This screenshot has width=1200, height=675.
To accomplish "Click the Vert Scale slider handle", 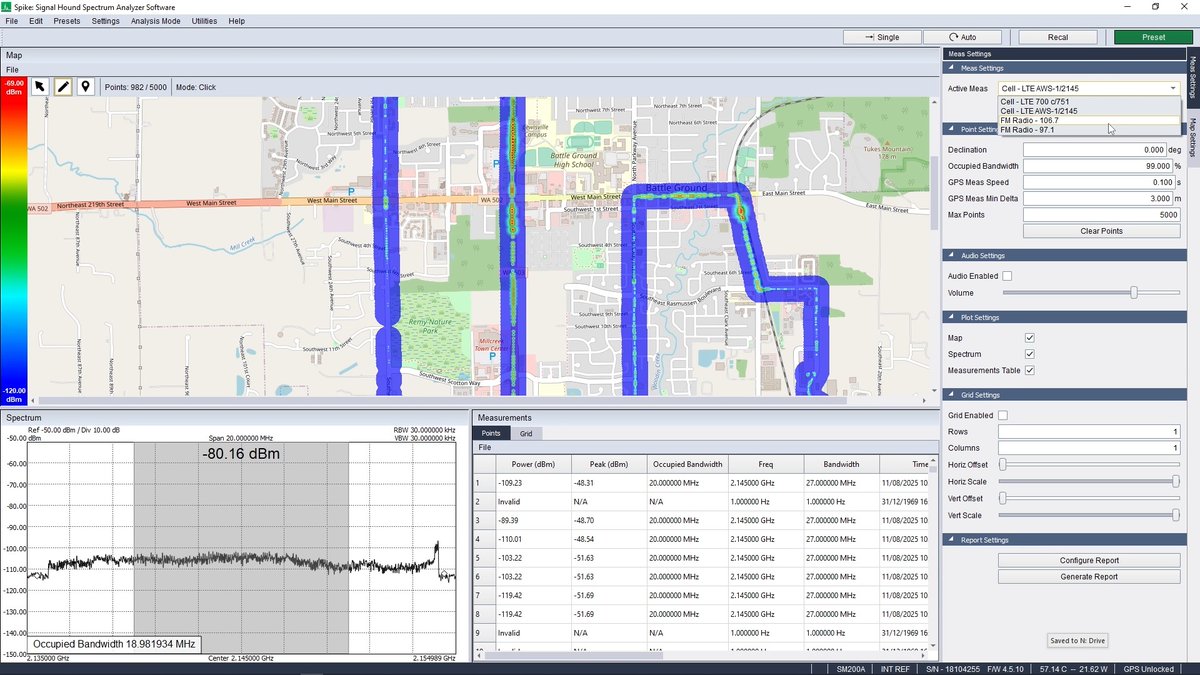I will tap(1176, 515).
